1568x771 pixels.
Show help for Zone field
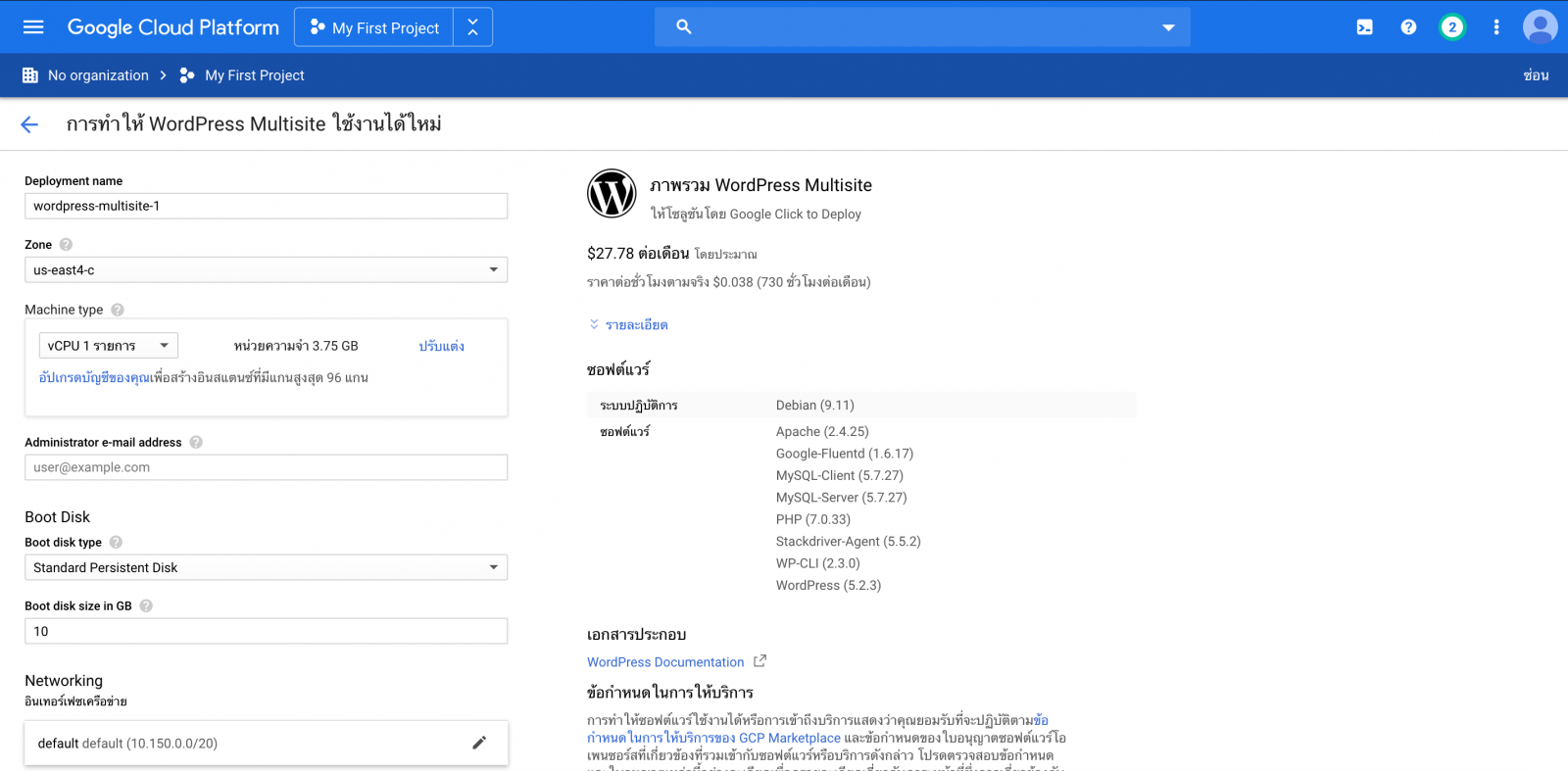tap(66, 245)
